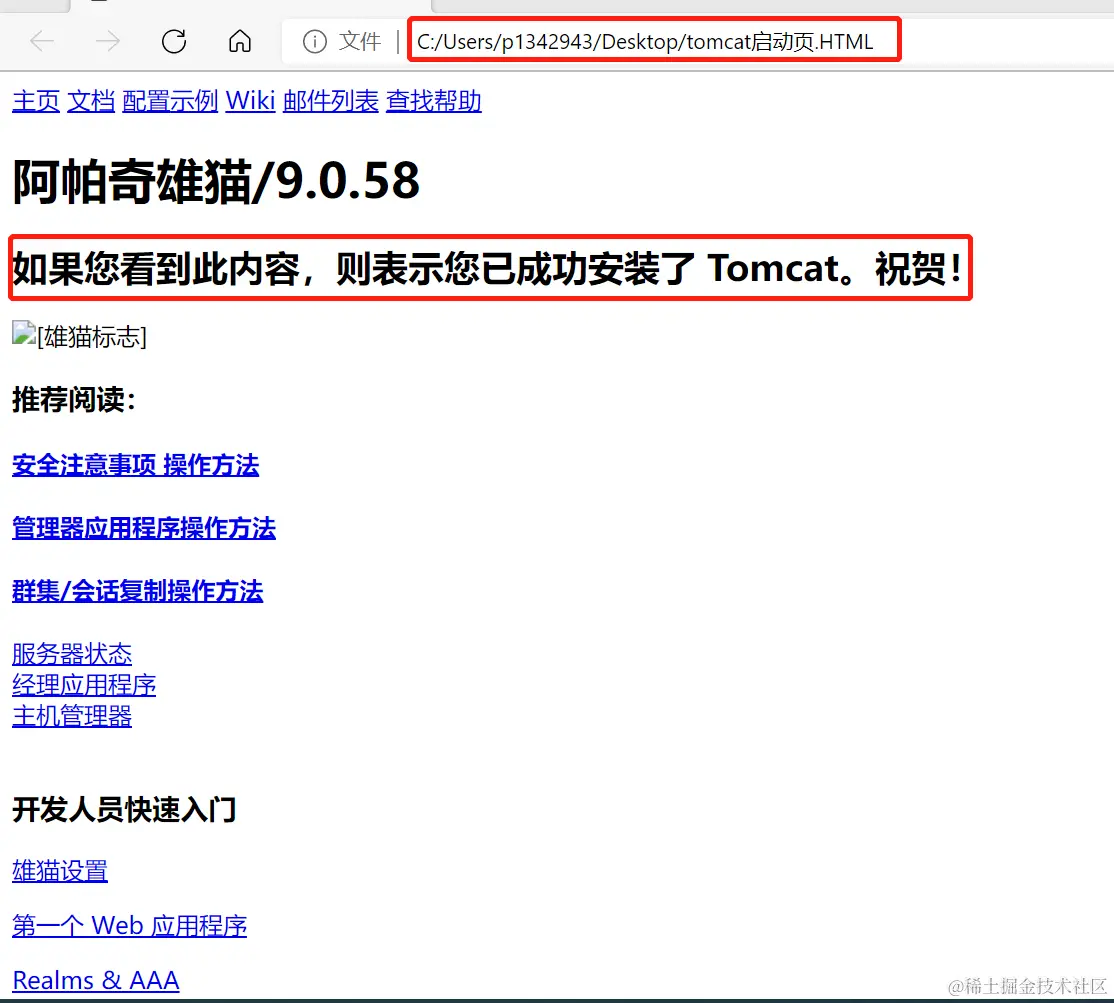The height and width of the screenshot is (1003, 1114).
Task: Click the Tomcat 祝贺 success message
Action: click(488, 269)
